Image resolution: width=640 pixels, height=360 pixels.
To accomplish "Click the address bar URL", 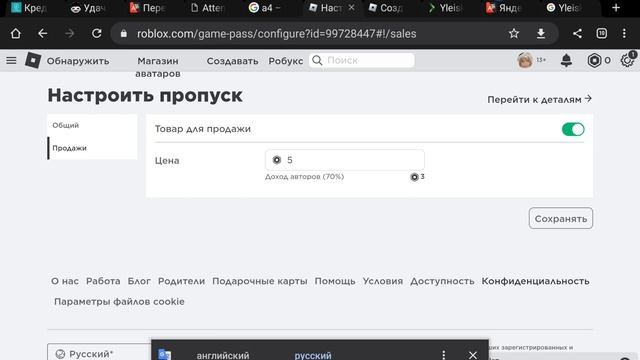I will tap(276, 33).
